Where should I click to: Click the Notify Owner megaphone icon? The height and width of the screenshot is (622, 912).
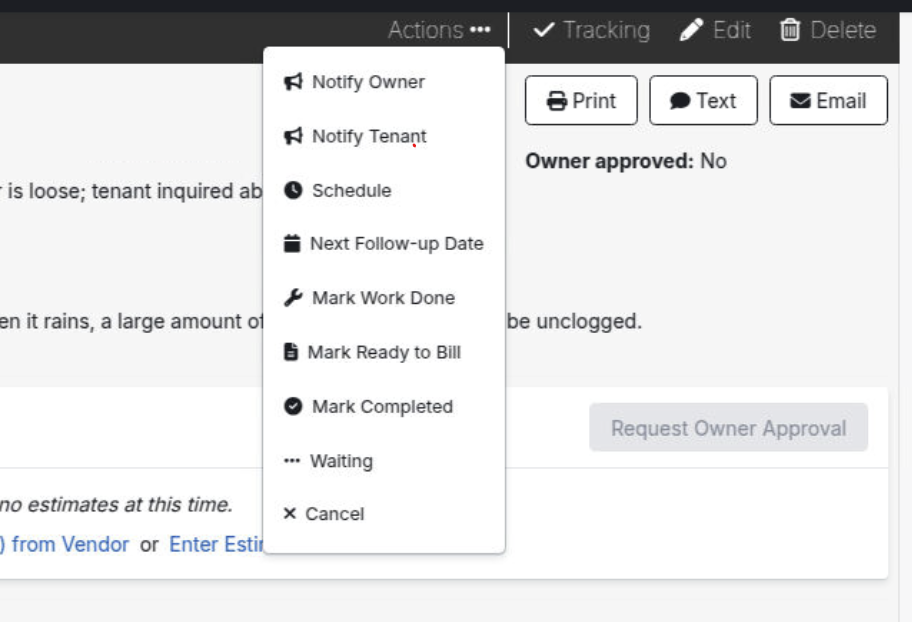293,81
